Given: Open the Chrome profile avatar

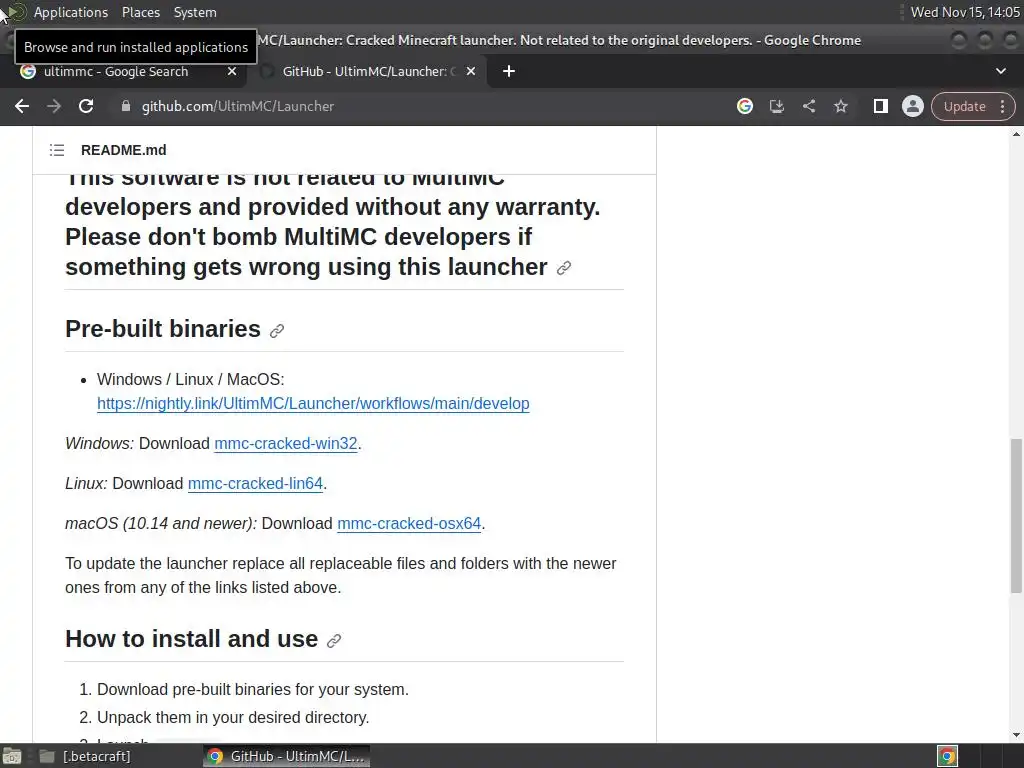Looking at the screenshot, I should tap(912, 106).
